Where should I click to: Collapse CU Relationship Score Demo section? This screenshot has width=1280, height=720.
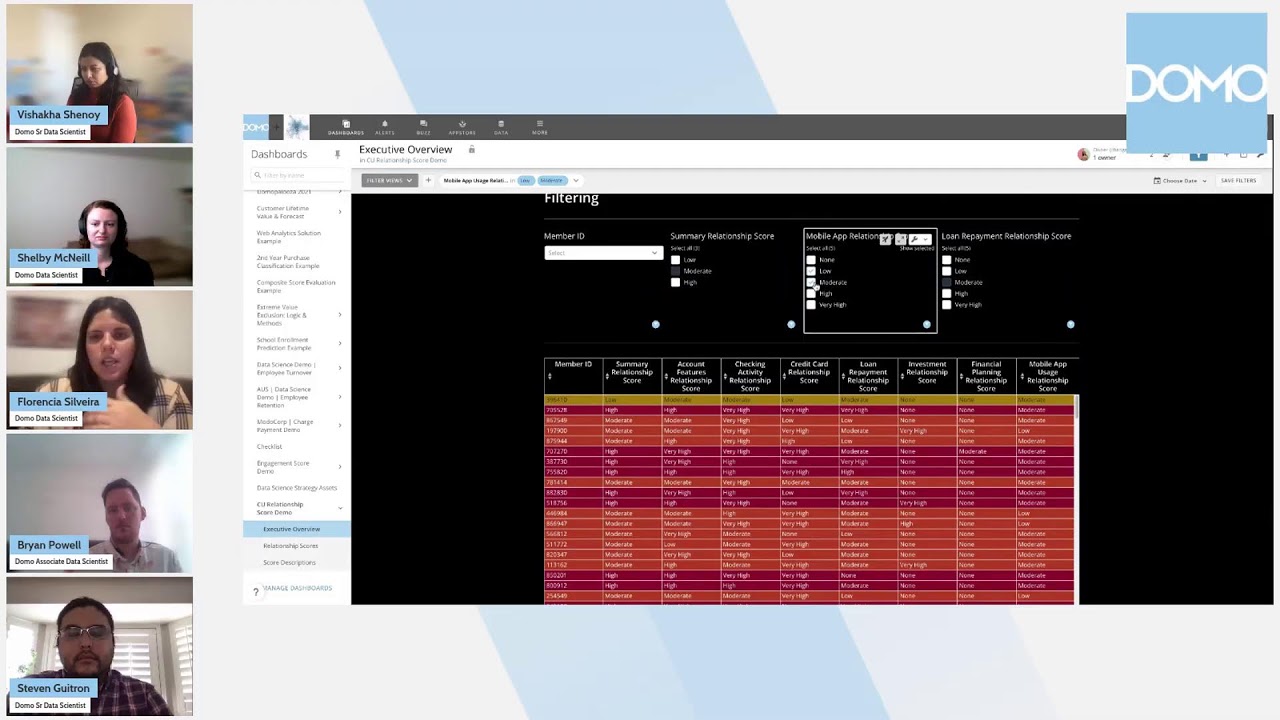pyautogui.click(x=339, y=508)
